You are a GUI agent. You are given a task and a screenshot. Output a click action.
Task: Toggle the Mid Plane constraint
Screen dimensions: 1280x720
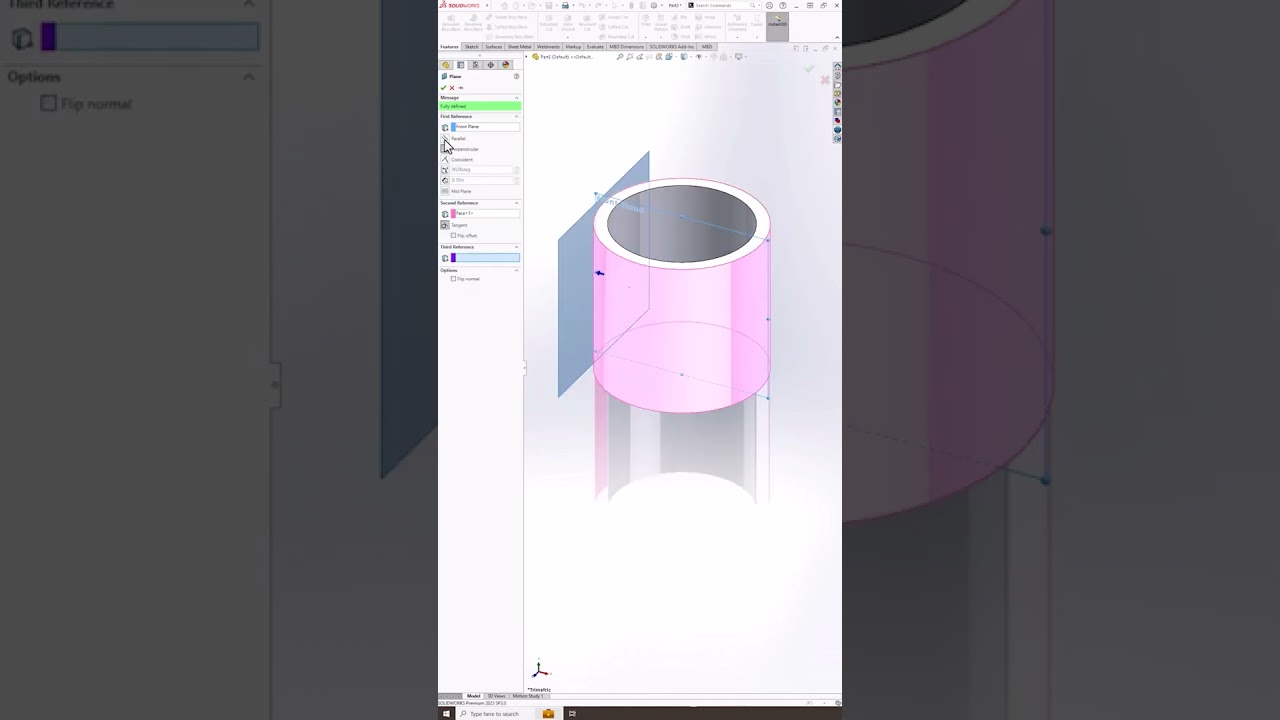pyautogui.click(x=445, y=191)
